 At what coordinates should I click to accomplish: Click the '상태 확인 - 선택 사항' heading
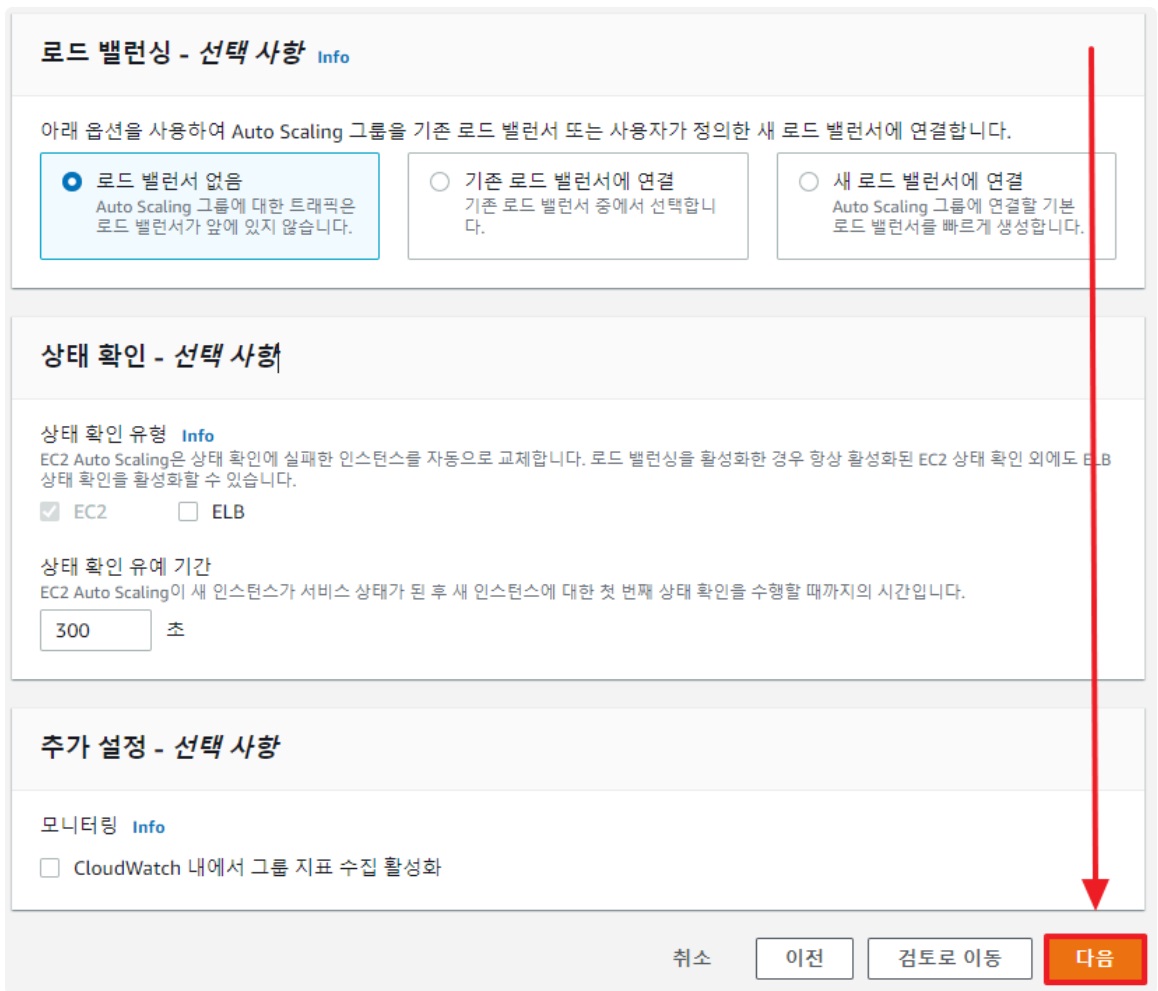[160, 356]
